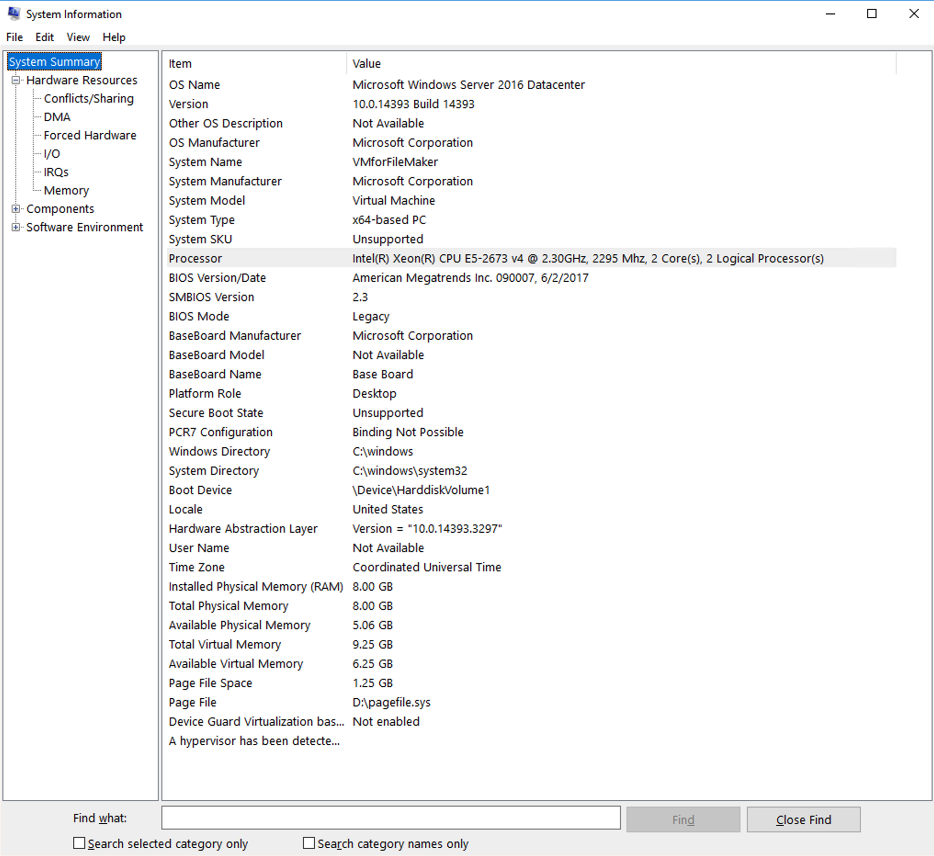The image size is (934, 856).
Task: Click the Virtual Machine value
Action: pos(394,200)
